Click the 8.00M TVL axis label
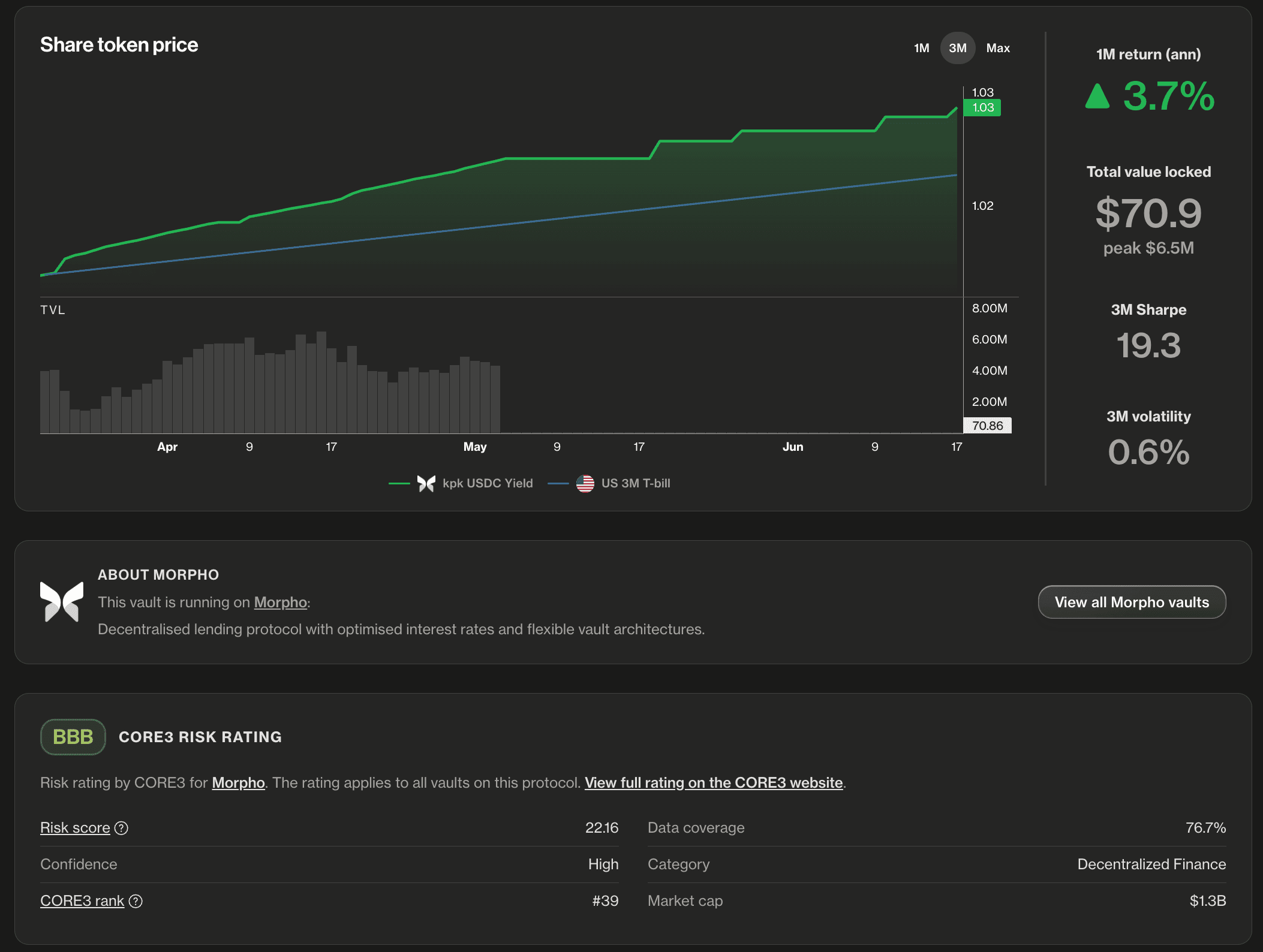The width and height of the screenshot is (1263, 952). tap(990, 308)
